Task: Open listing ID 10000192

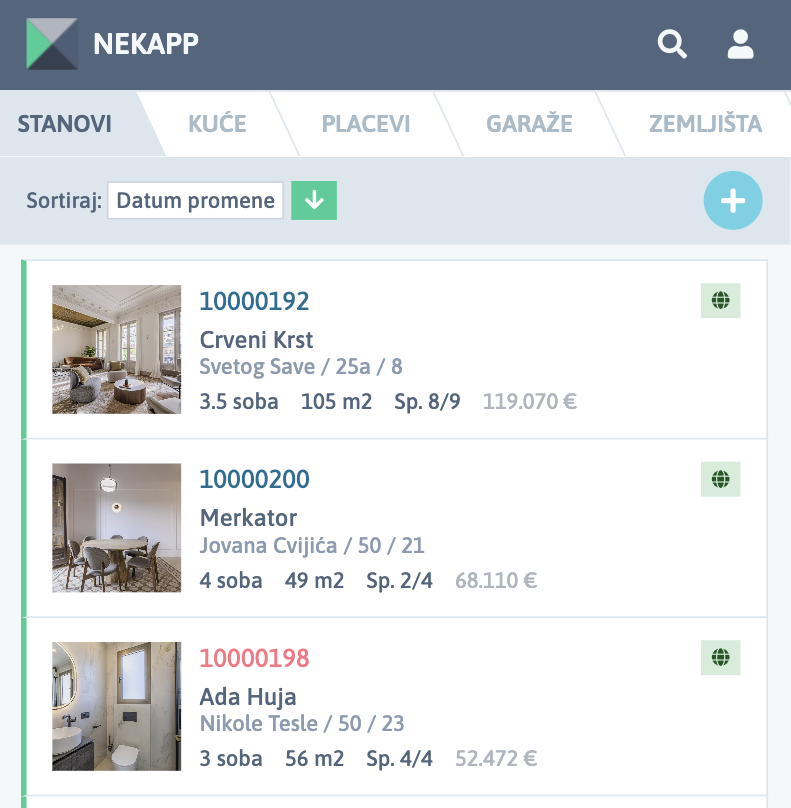Action: click(254, 301)
